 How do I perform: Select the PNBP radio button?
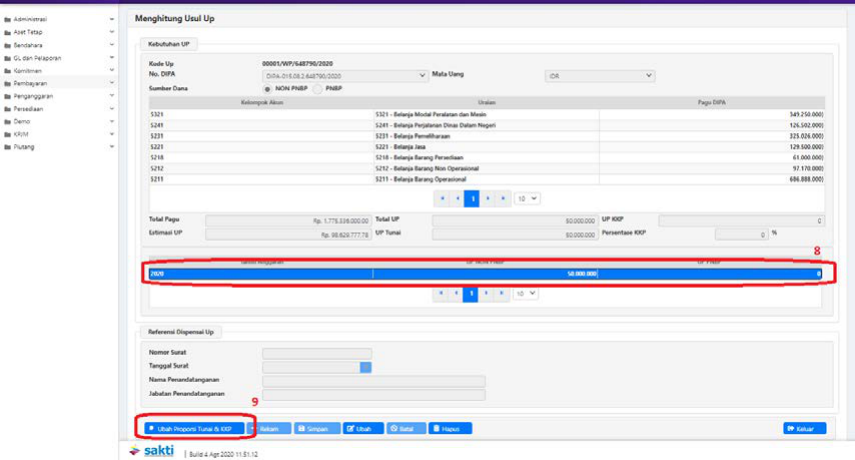(319, 88)
